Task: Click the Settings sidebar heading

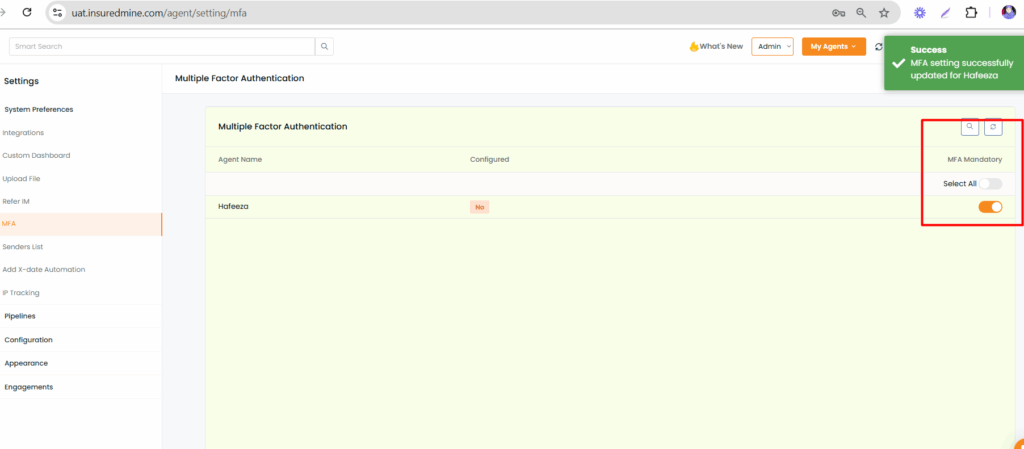Action: (22, 81)
